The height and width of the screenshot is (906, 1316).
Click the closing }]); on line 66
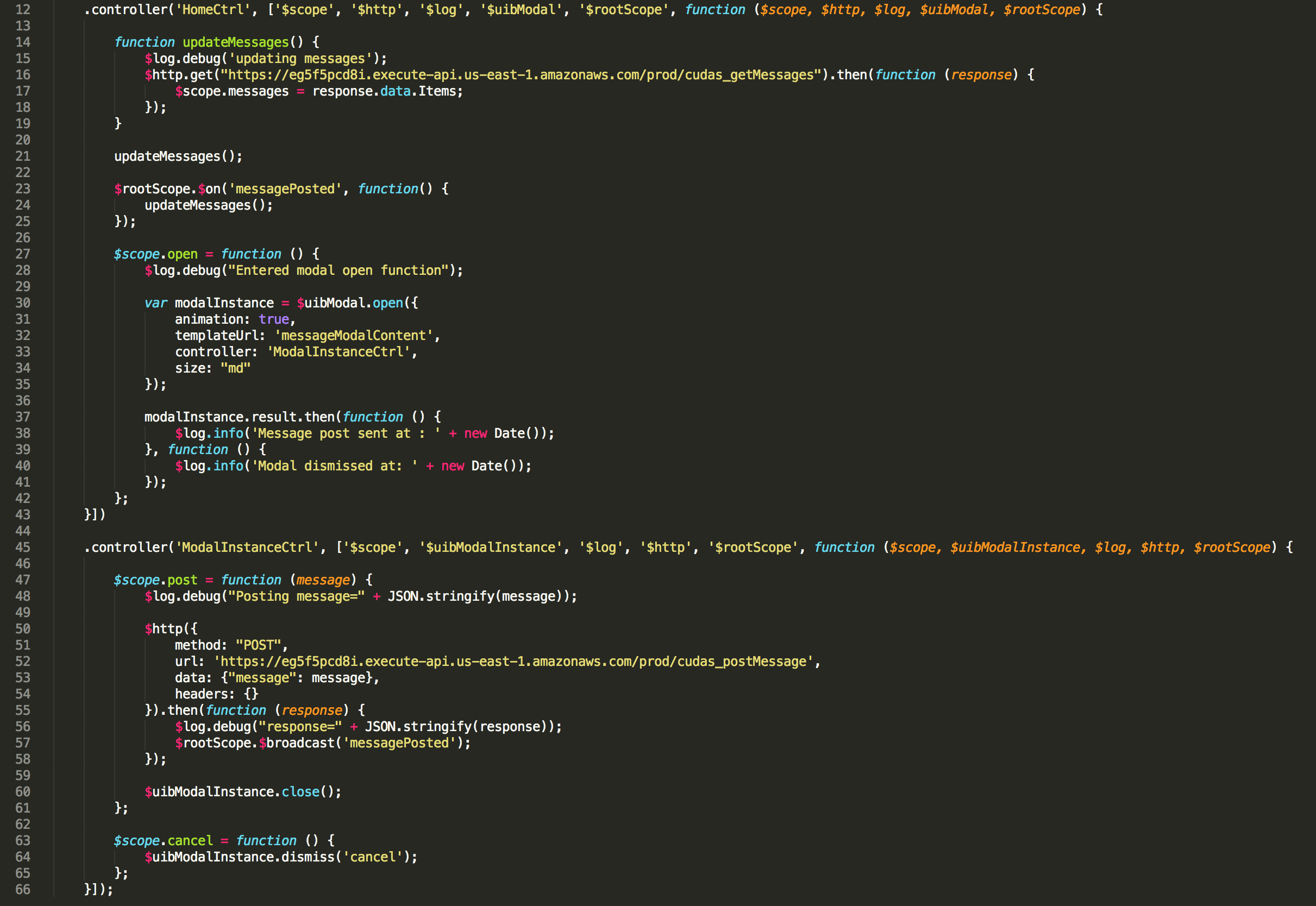coord(99,890)
